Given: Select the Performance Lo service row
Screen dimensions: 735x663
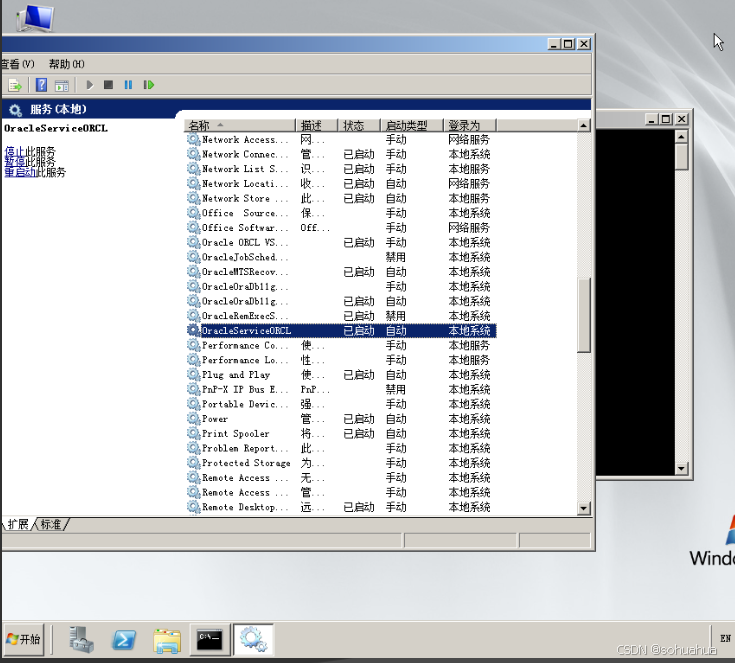Looking at the screenshot, I should coord(341,360).
